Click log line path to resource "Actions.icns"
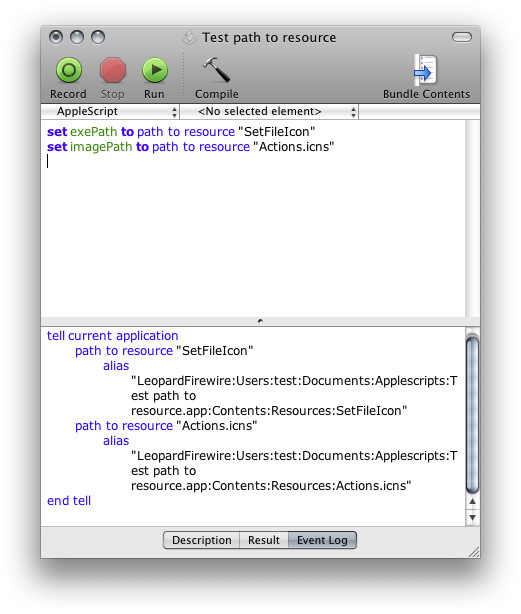 (166, 426)
